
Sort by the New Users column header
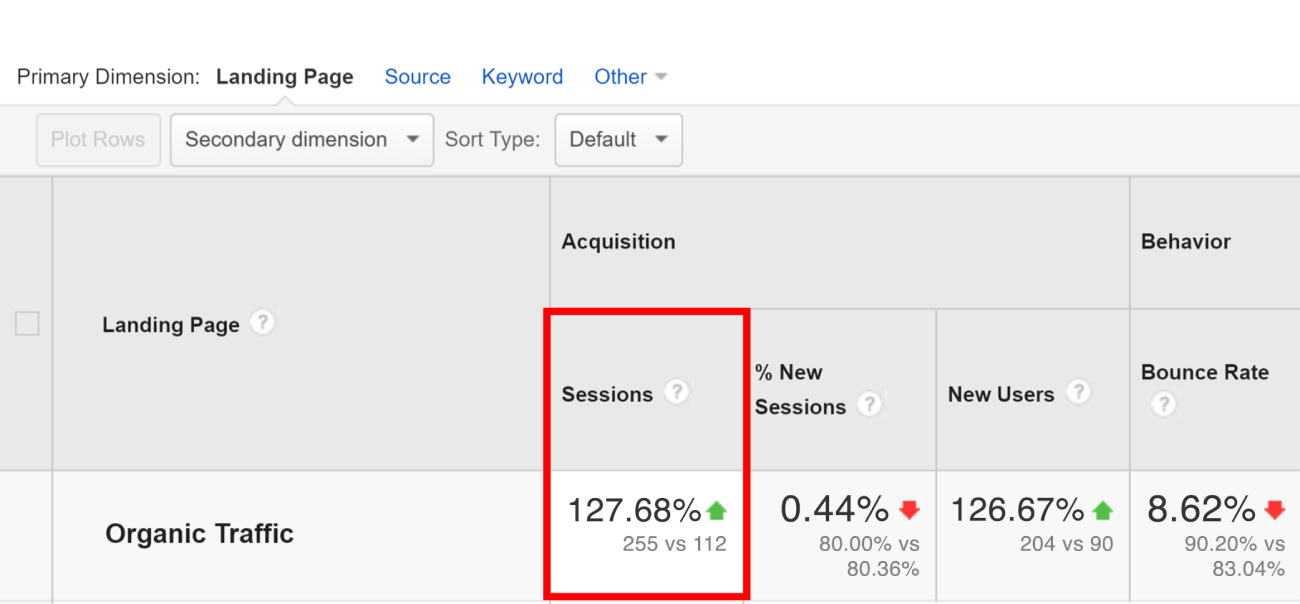click(1001, 394)
